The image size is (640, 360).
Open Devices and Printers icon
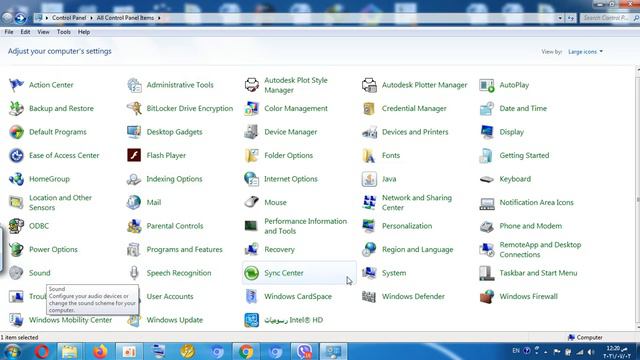coord(369,132)
